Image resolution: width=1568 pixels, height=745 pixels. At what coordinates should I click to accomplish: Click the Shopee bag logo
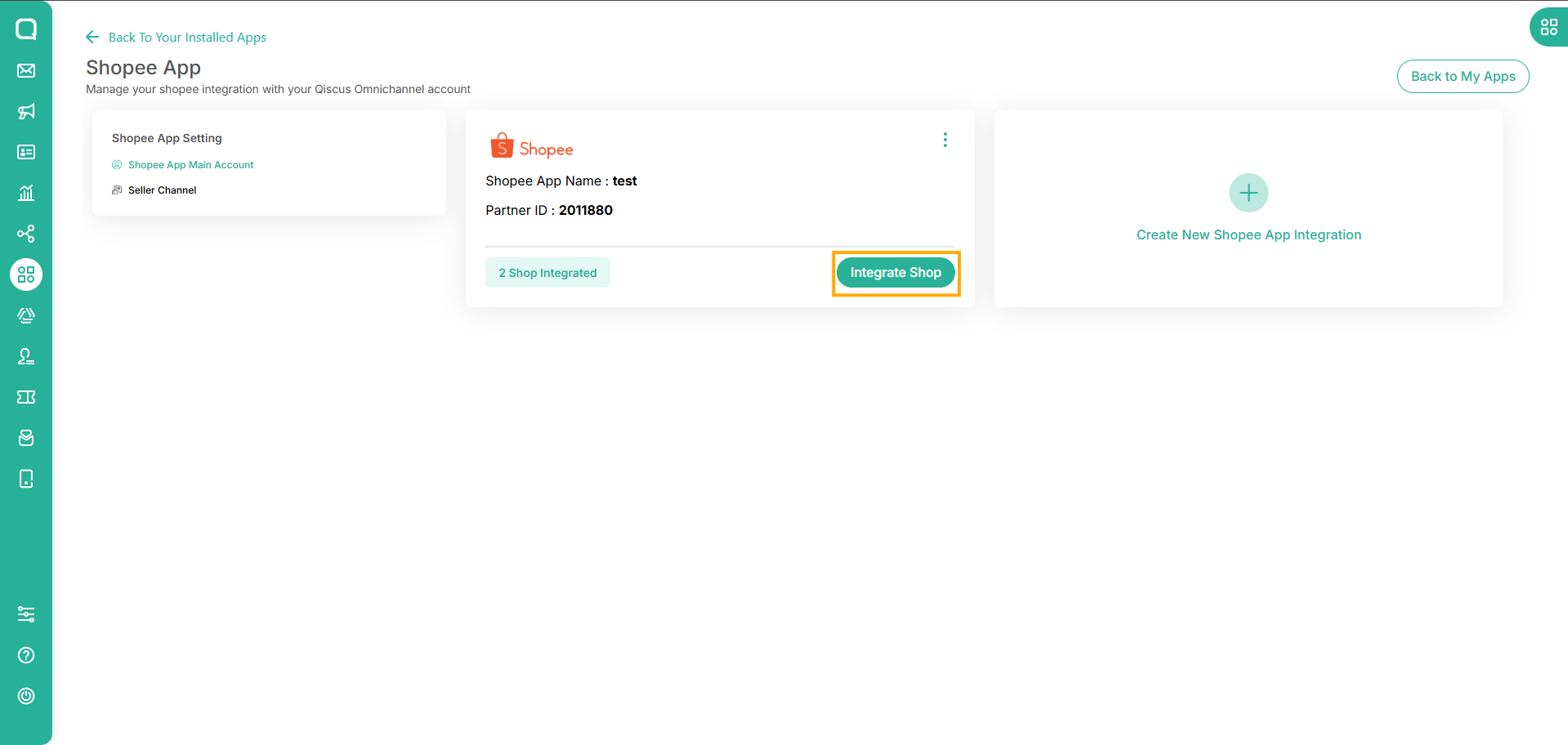click(502, 145)
